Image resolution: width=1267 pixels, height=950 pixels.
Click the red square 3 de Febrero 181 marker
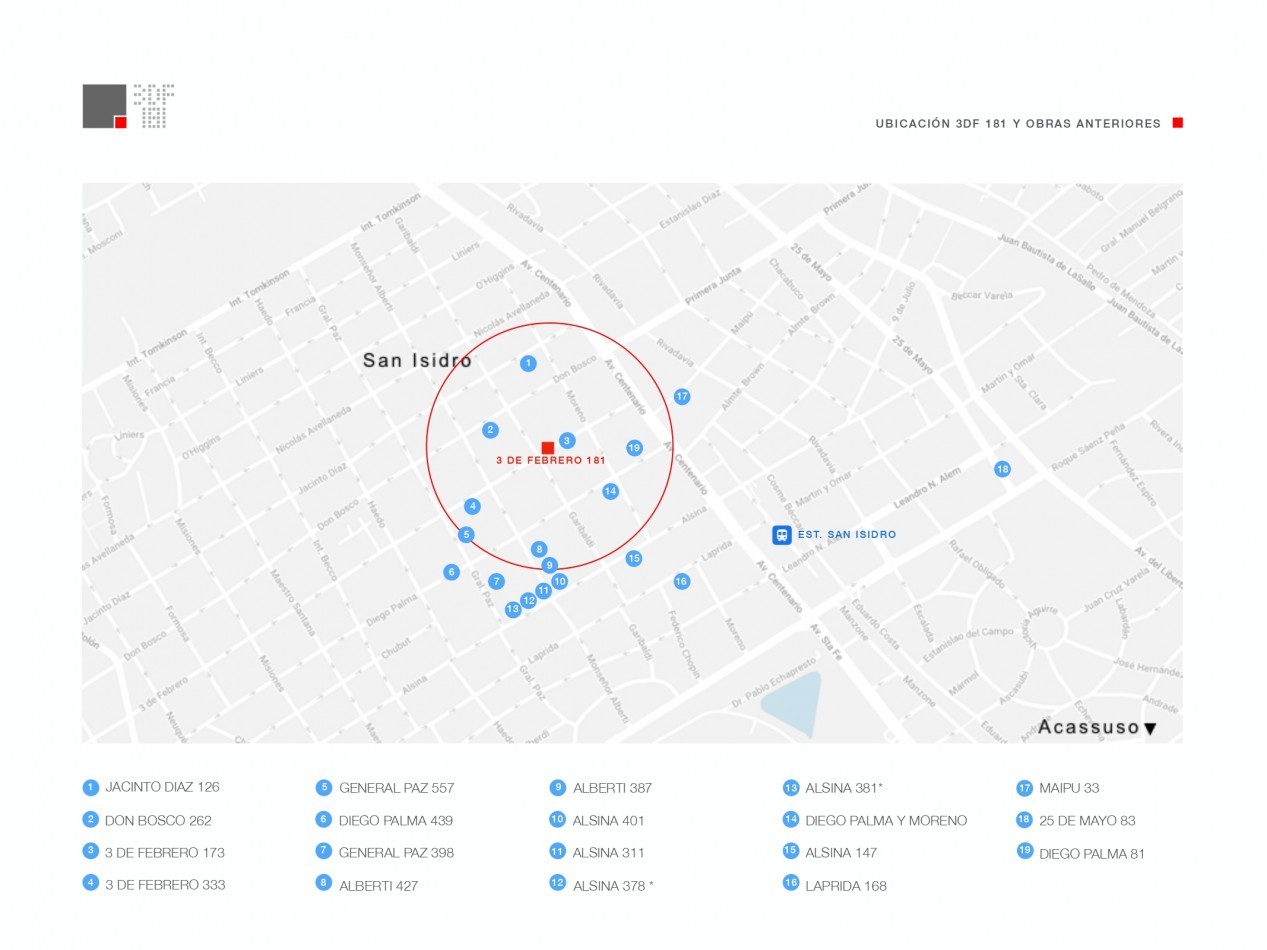[x=548, y=447]
